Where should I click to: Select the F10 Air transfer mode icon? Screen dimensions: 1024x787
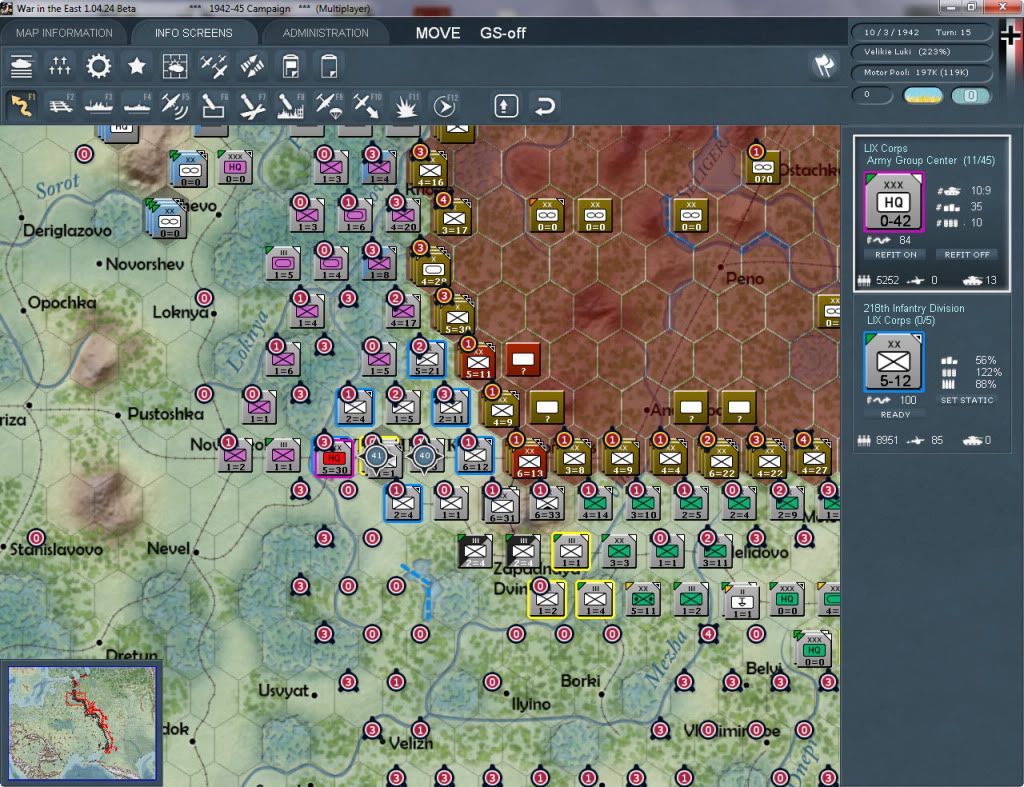(367, 105)
